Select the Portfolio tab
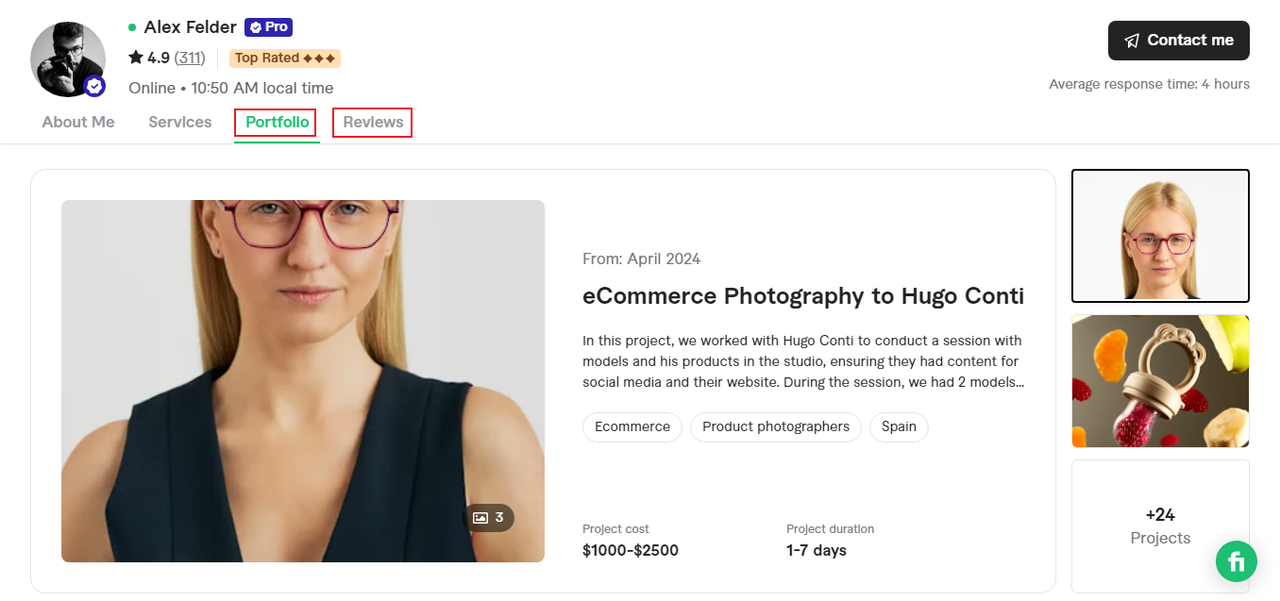The height and width of the screenshot is (601, 1280). click(277, 122)
